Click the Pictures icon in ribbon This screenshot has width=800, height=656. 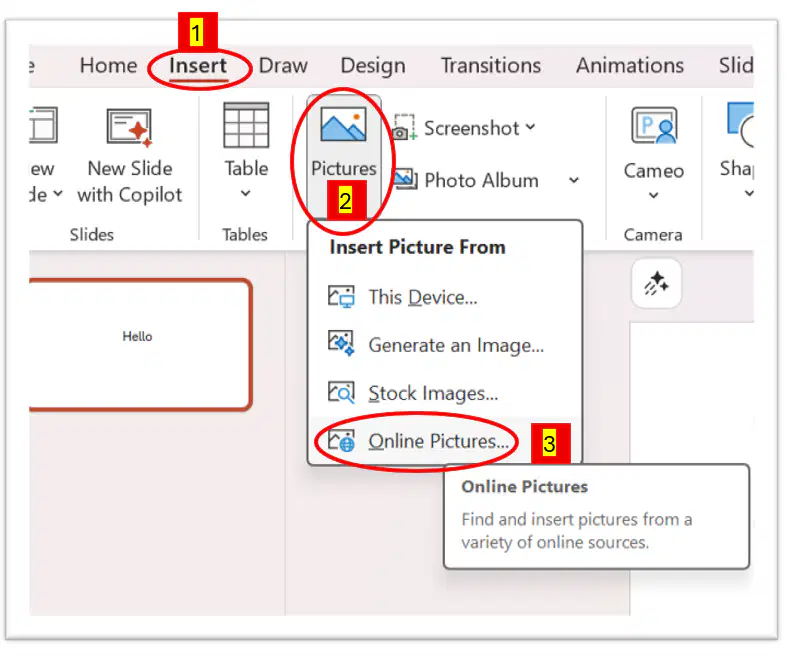pyautogui.click(x=343, y=124)
